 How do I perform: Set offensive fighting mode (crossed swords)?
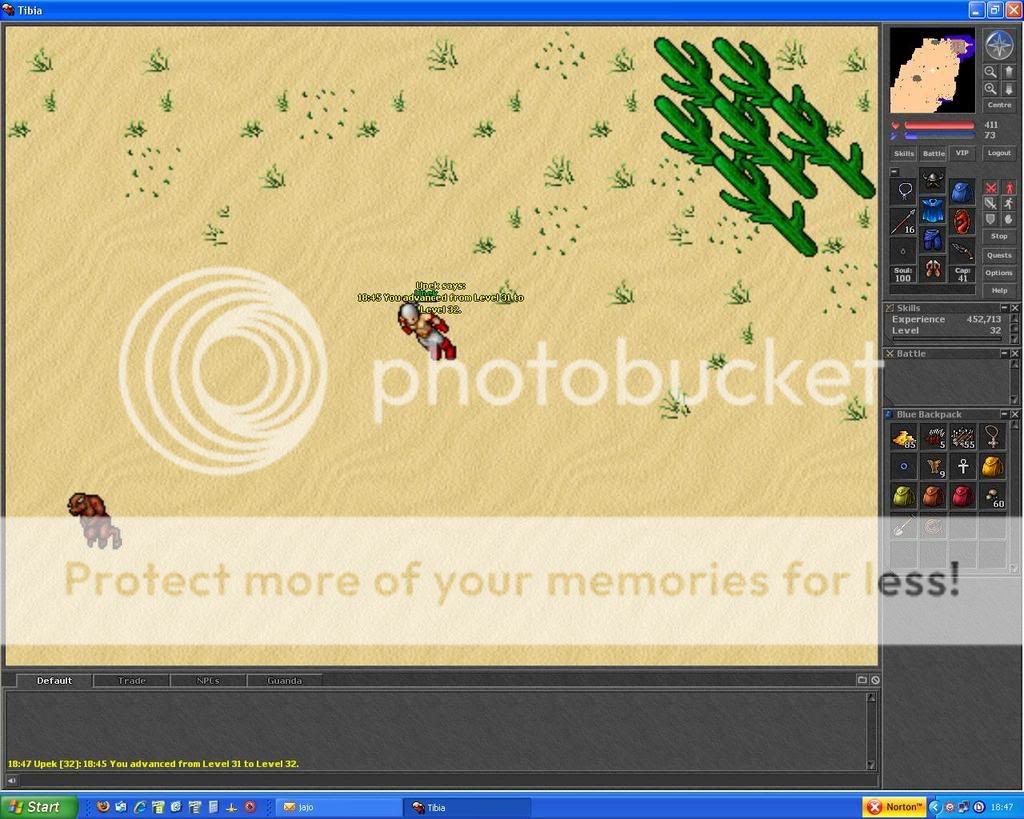coord(991,188)
